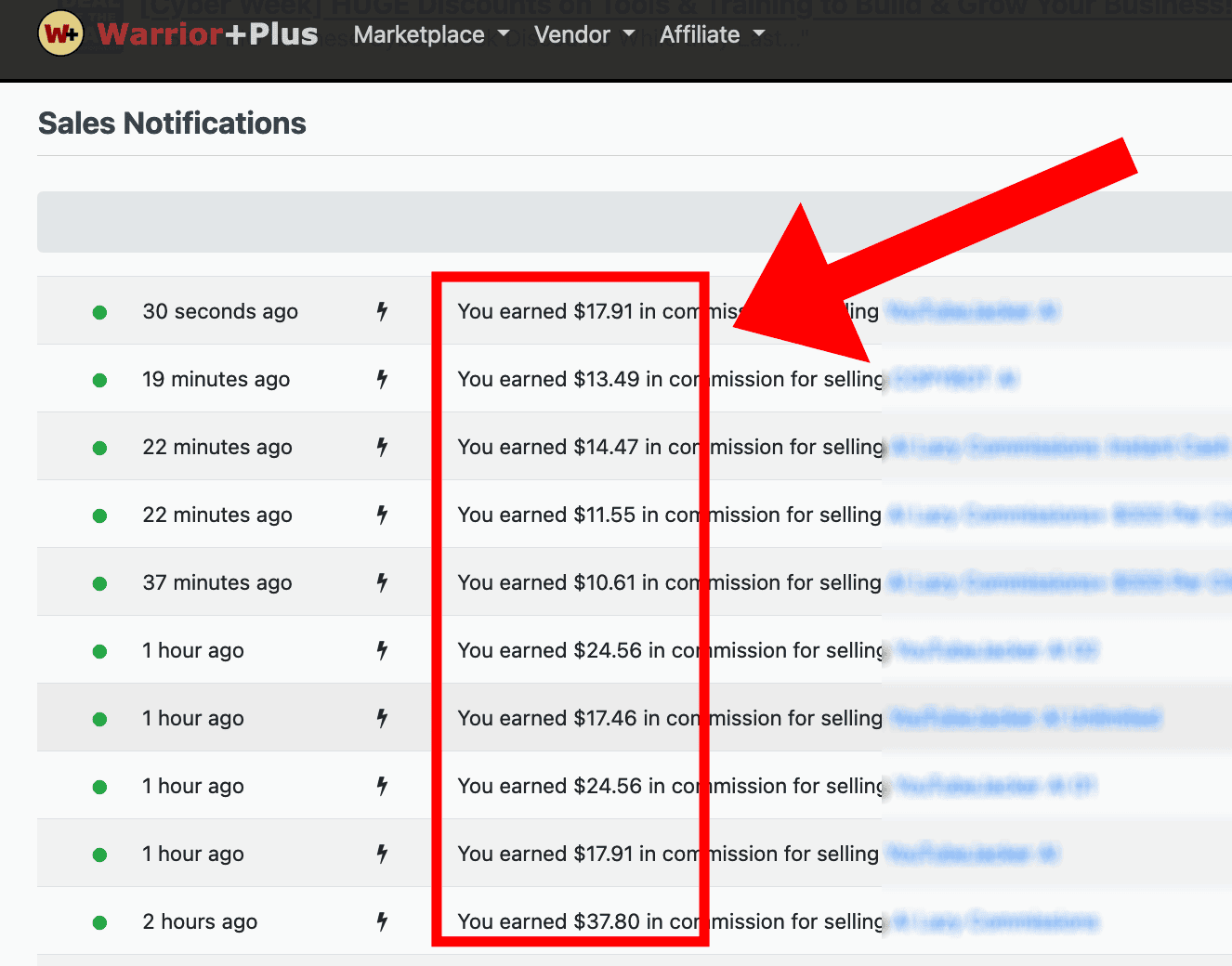Click lightning bolt in 19 minutes ago row
Screen dimensions: 1232x966
(x=382, y=379)
